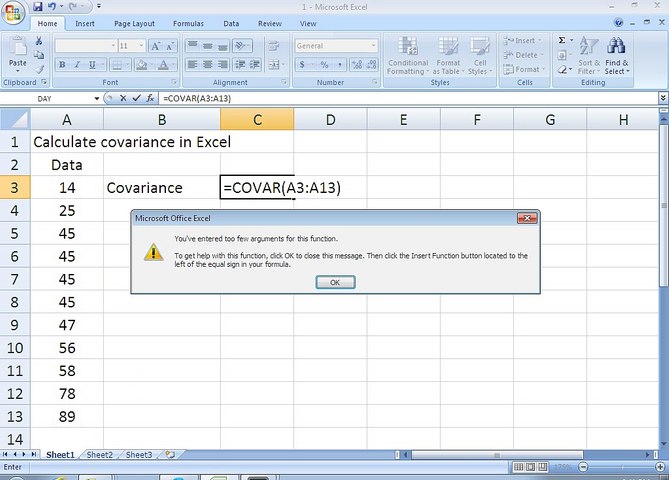Open Insert Function with the fx button

(150, 98)
